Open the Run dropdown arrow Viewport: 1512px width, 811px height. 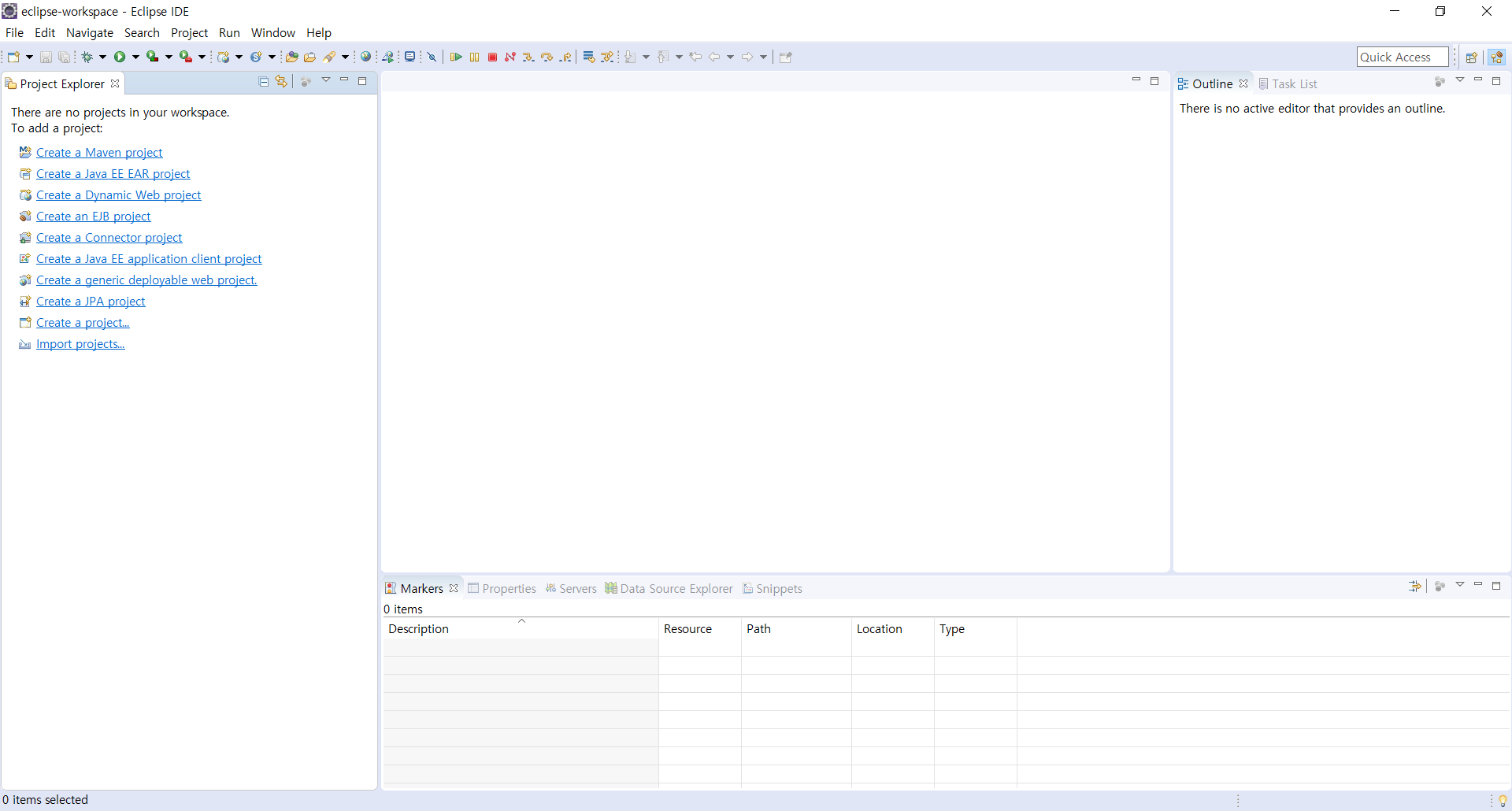pyautogui.click(x=135, y=57)
